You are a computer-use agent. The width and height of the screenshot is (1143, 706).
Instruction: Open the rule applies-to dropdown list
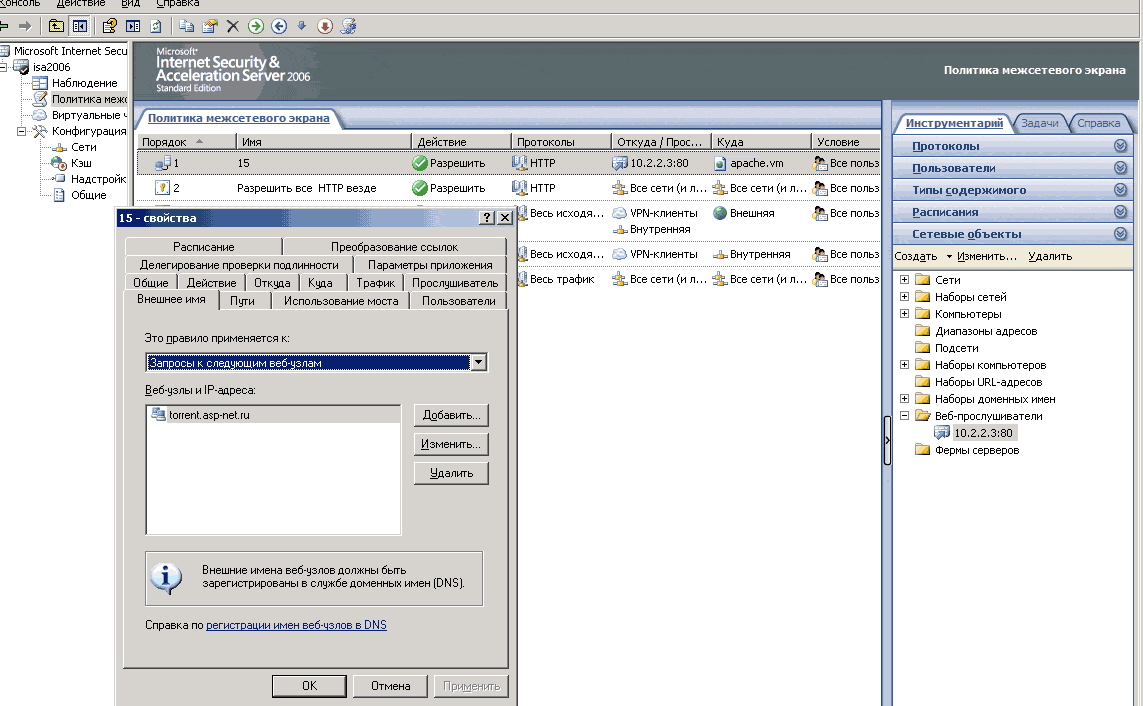[478, 362]
